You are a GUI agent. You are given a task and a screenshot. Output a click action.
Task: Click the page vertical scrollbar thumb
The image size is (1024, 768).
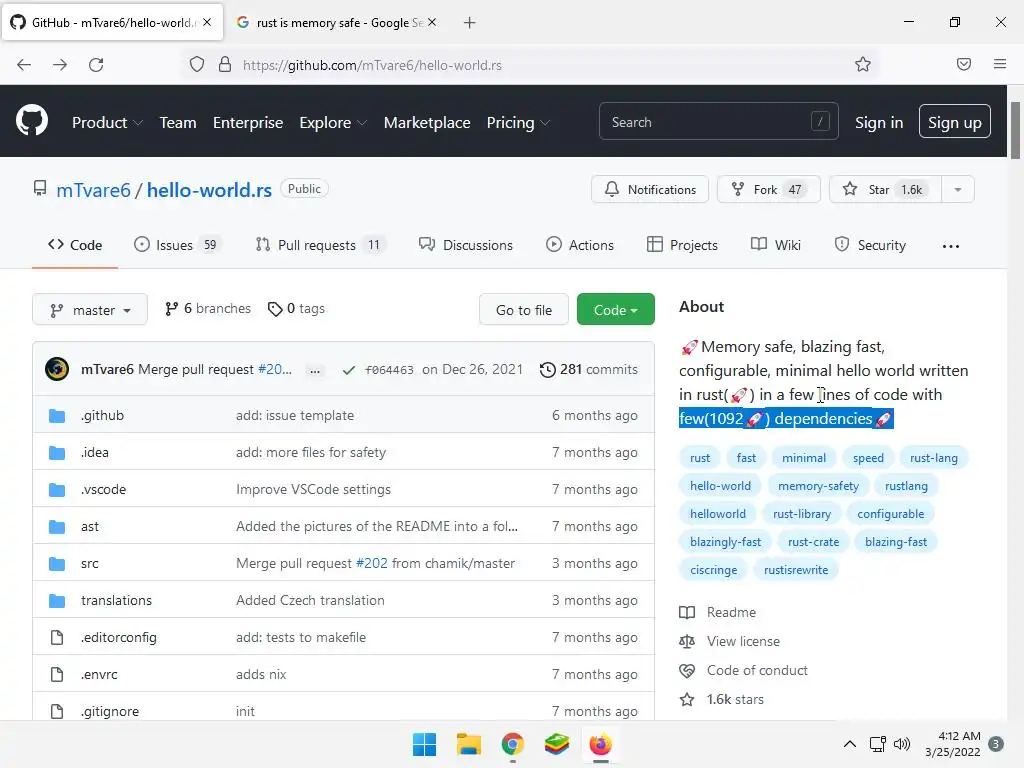[x=1015, y=130]
